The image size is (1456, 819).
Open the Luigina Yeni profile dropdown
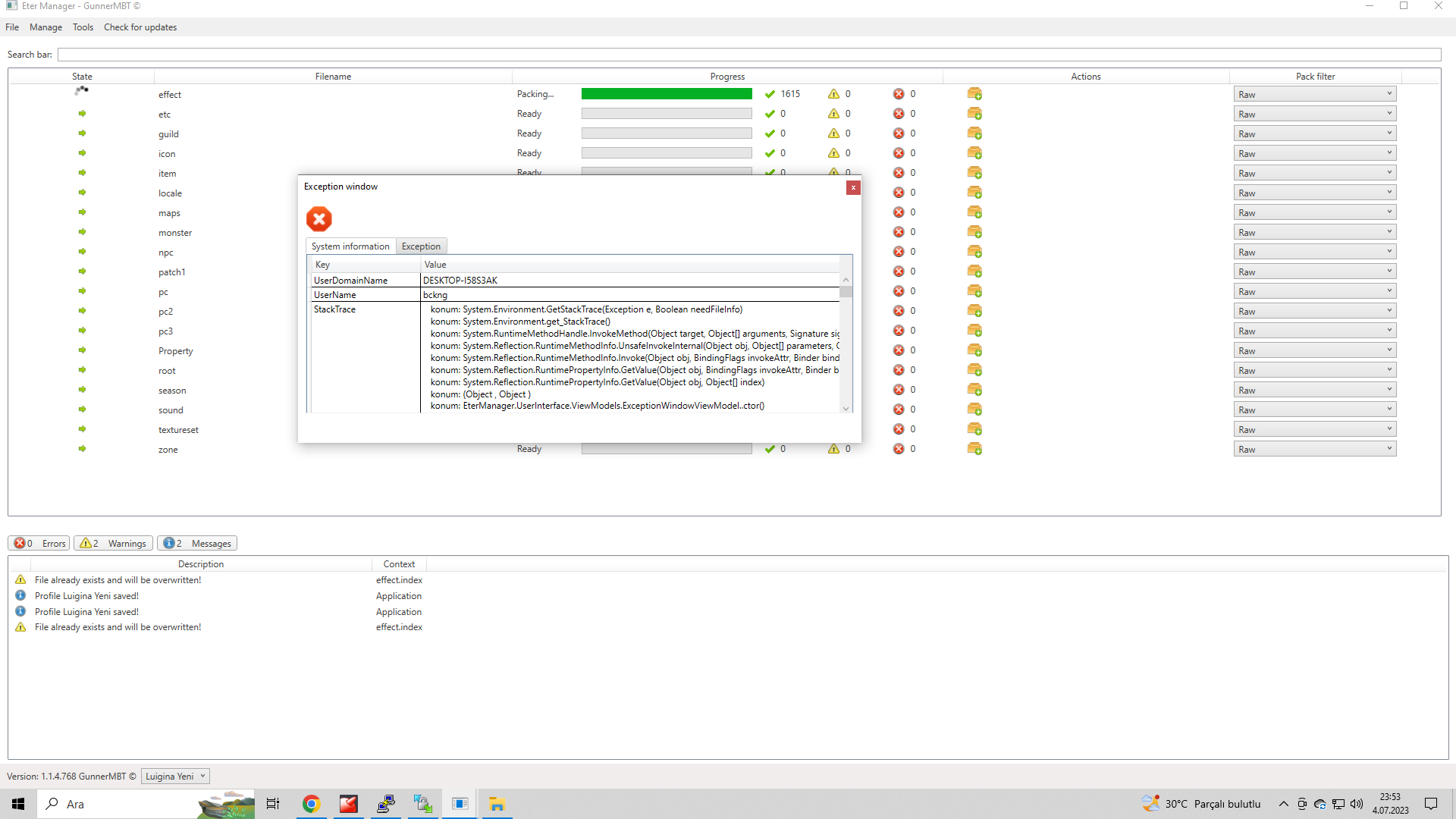pyautogui.click(x=175, y=777)
